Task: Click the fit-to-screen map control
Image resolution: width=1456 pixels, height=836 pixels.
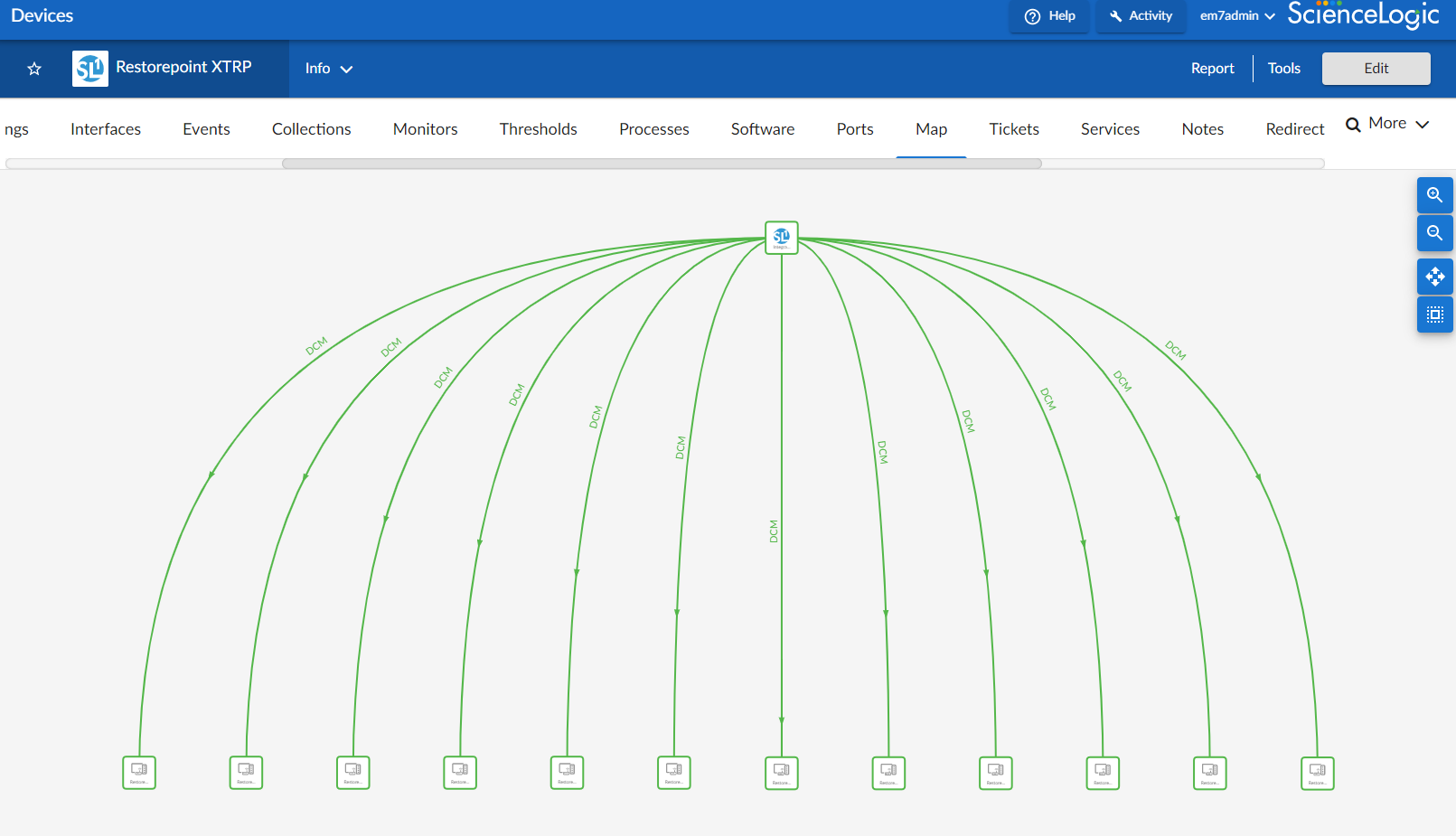Action: point(1434,314)
